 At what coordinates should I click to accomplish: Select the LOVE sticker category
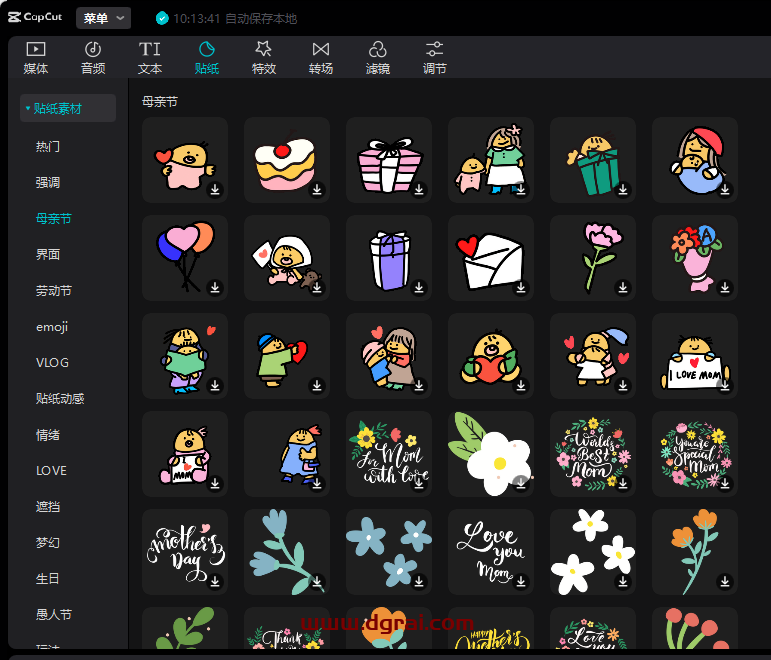click(52, 471)
